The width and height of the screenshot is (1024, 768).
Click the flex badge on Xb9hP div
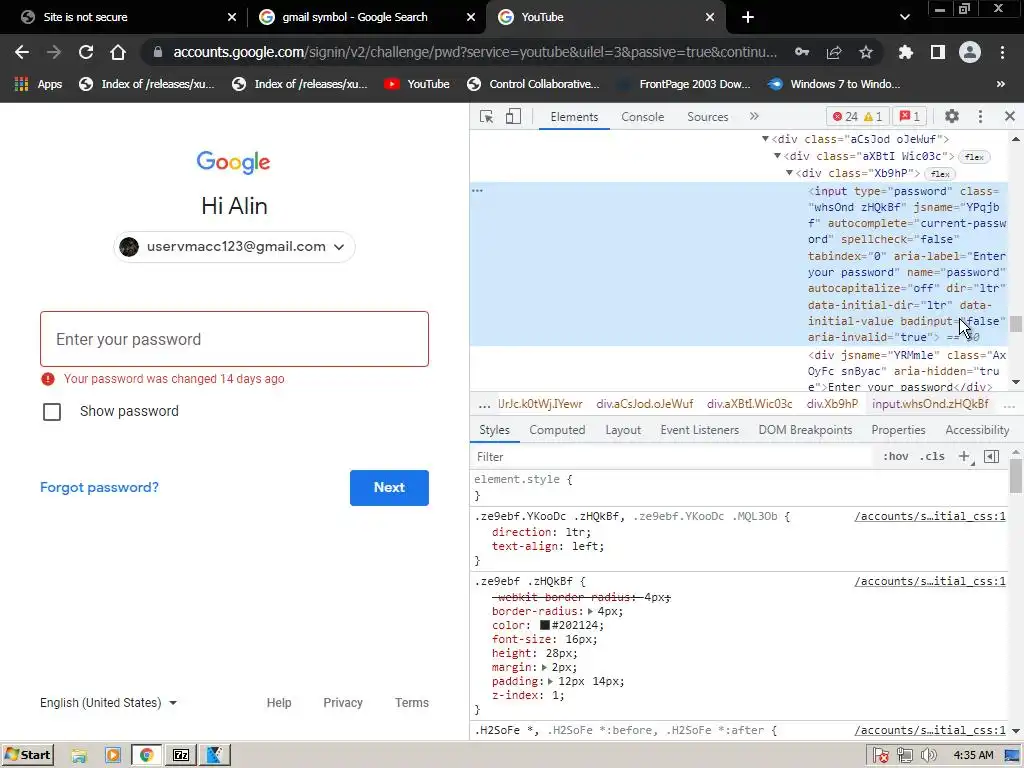tap(940, 174)
